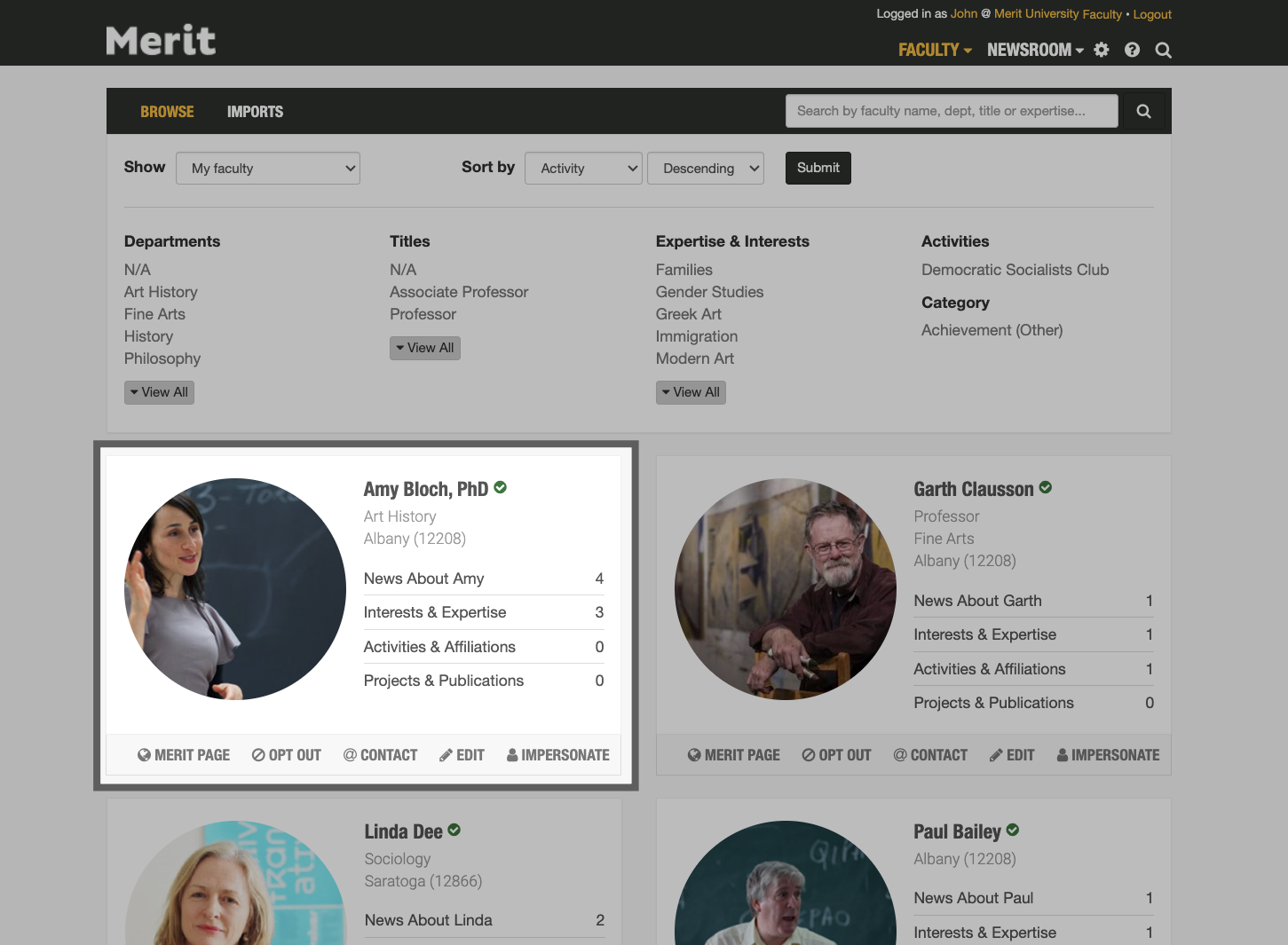
Task: Click the magnifier icon in top navigation
Action: coord(1163,51)
